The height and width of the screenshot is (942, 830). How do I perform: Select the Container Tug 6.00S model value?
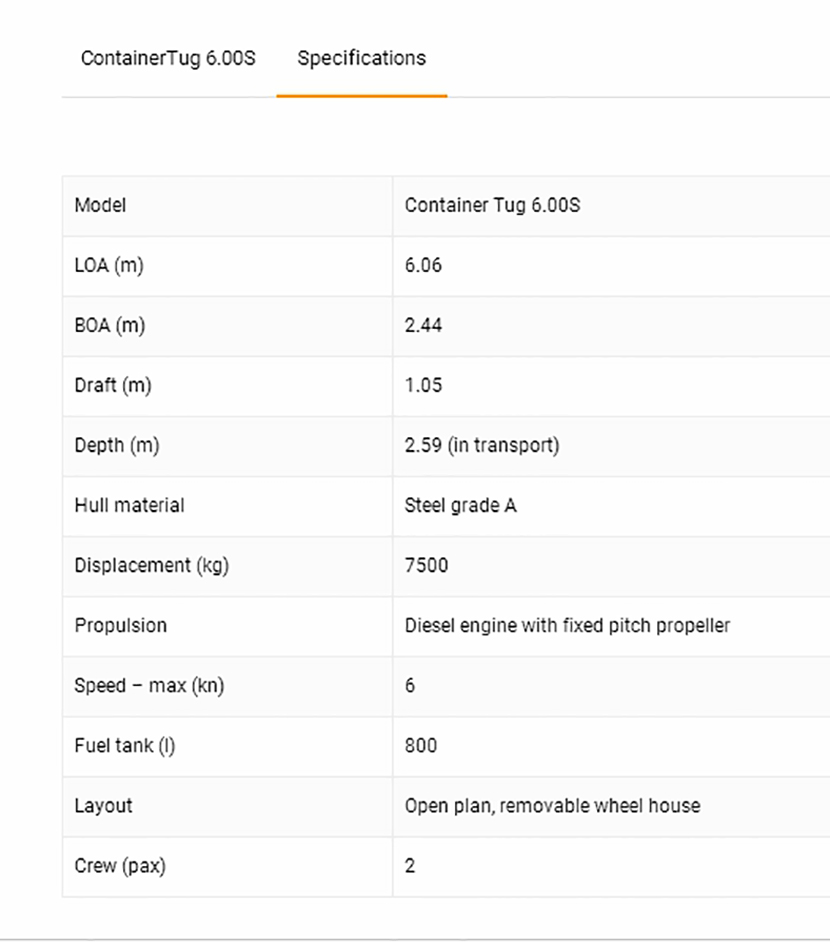coord(492,206)
